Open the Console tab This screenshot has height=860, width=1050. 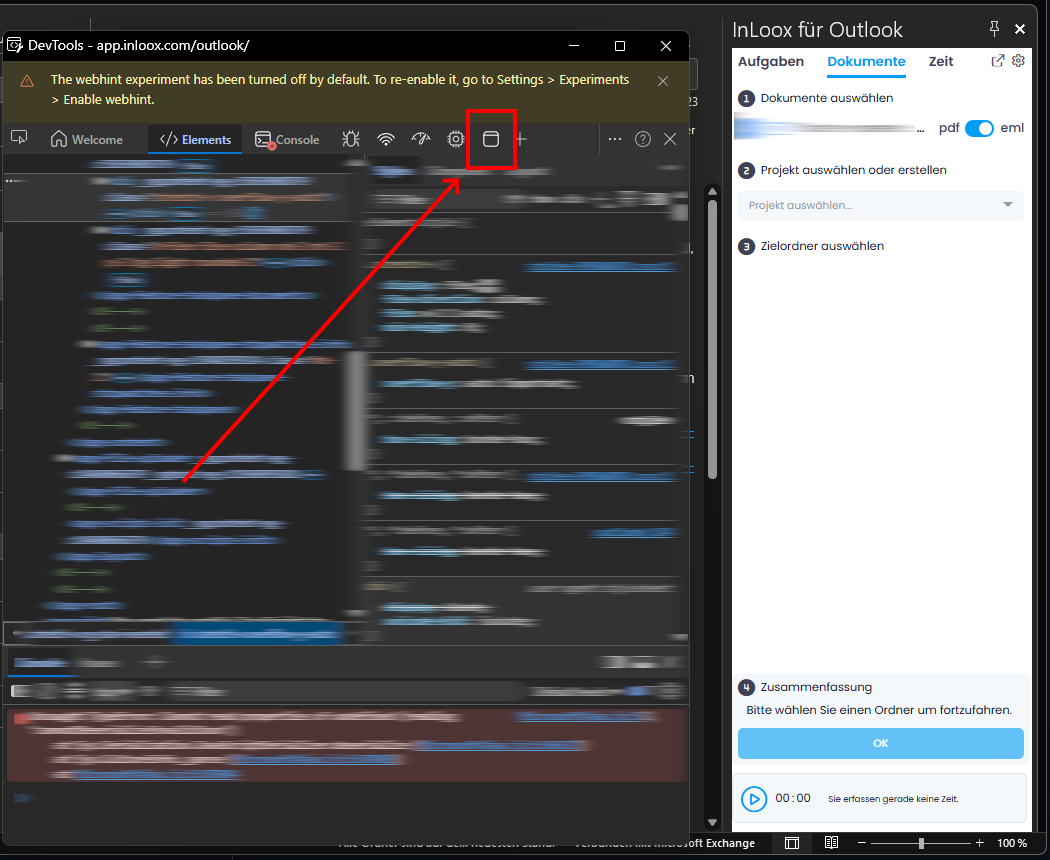click(x=287, y=139)
